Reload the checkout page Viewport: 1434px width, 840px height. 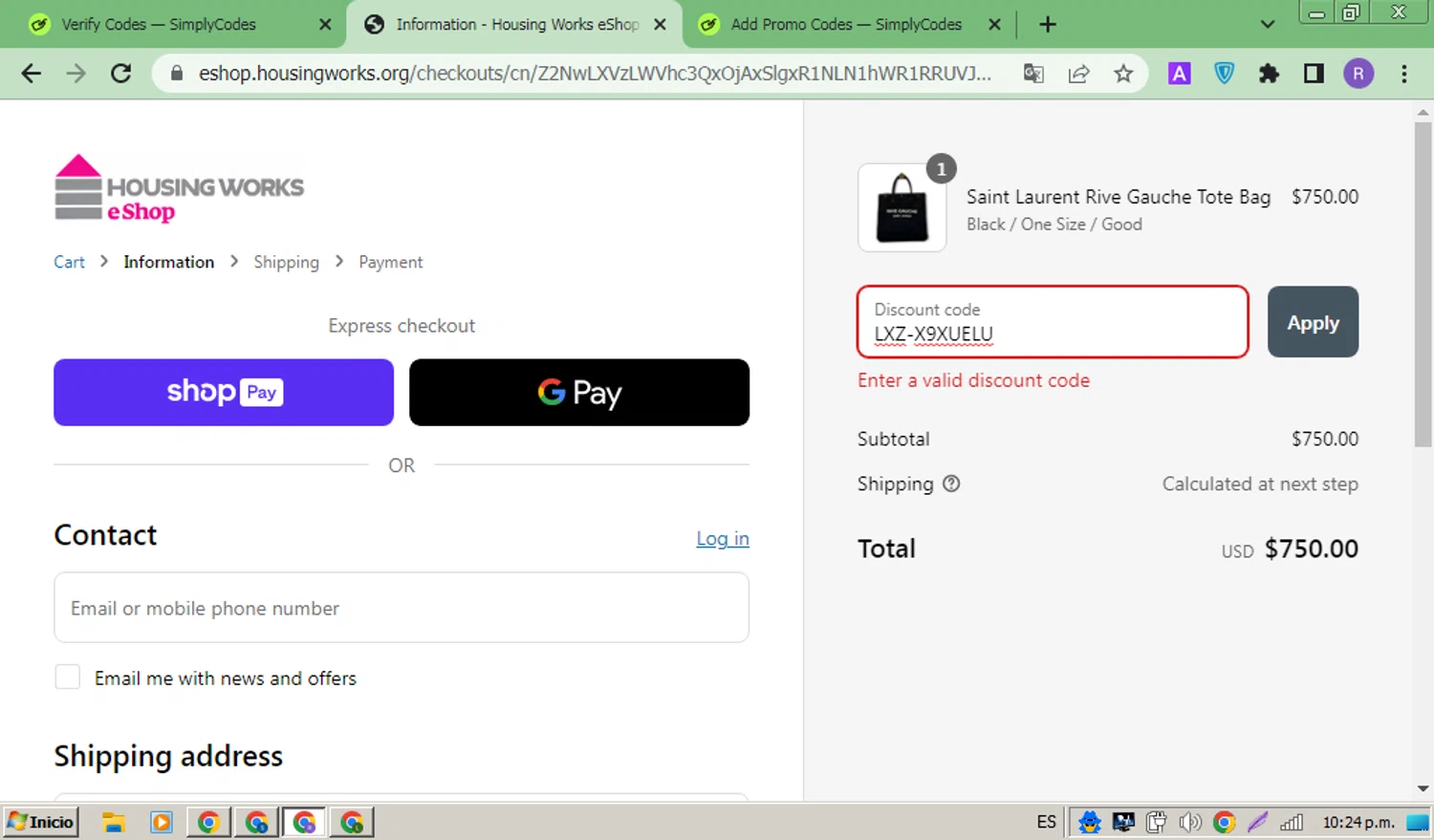tap(120, 74)
